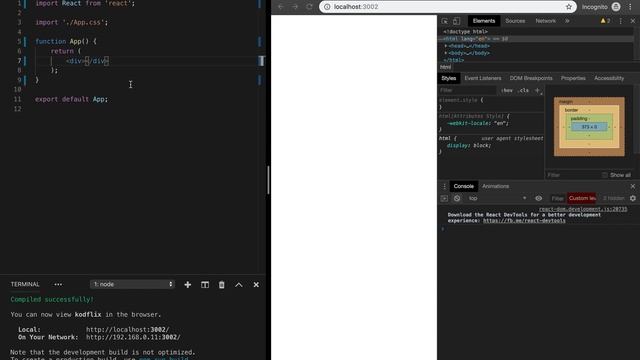Open console settings gear icon
The height and width of the screenshot is (360, 640).
633,198
